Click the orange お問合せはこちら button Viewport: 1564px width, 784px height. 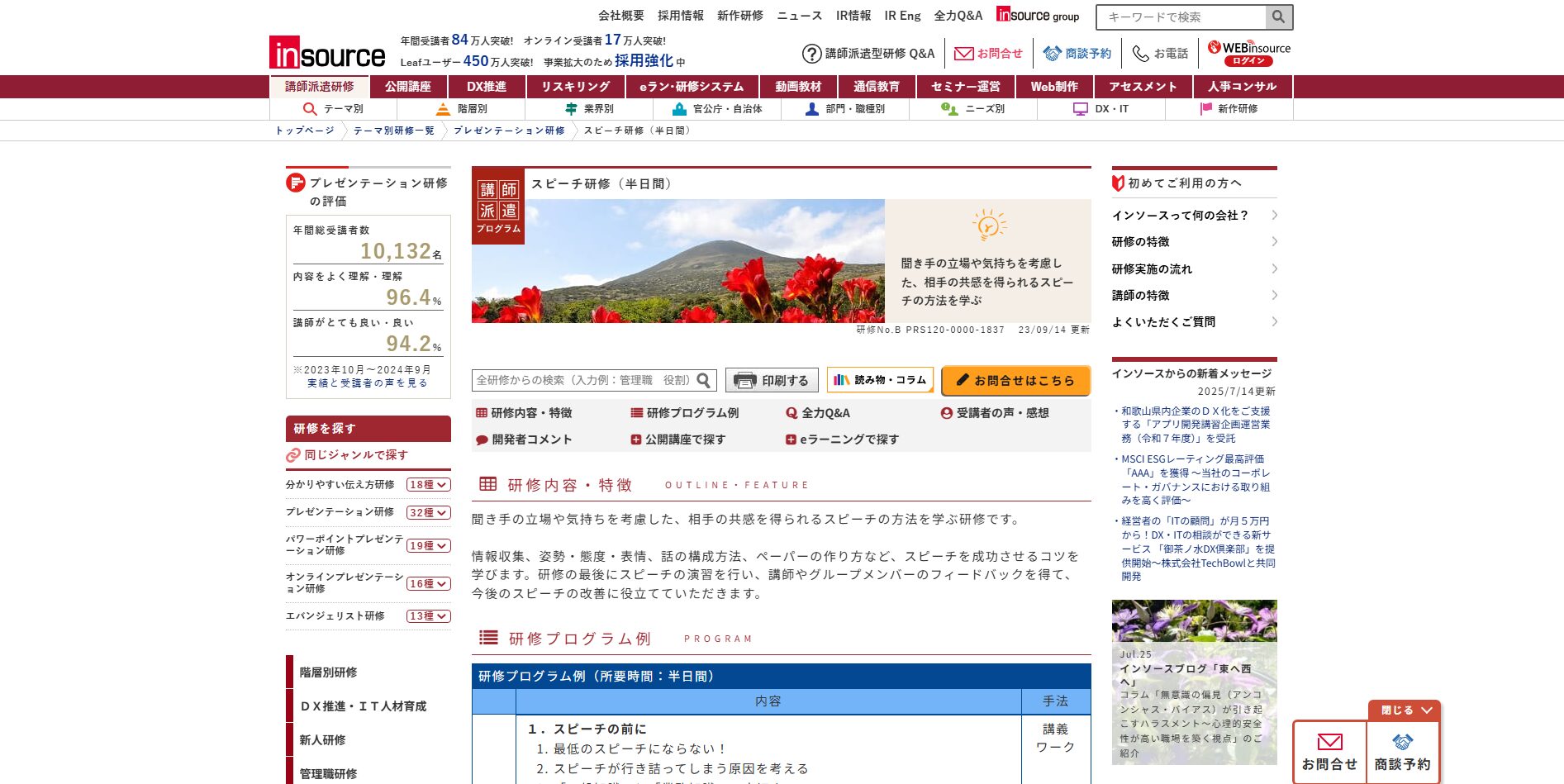point(1015,381)
